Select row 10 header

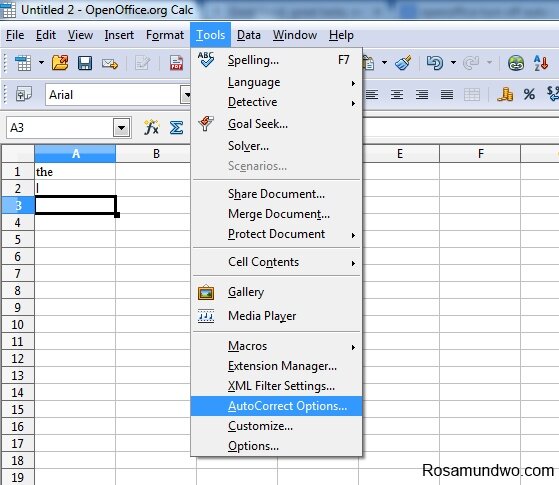pos(17,325)
